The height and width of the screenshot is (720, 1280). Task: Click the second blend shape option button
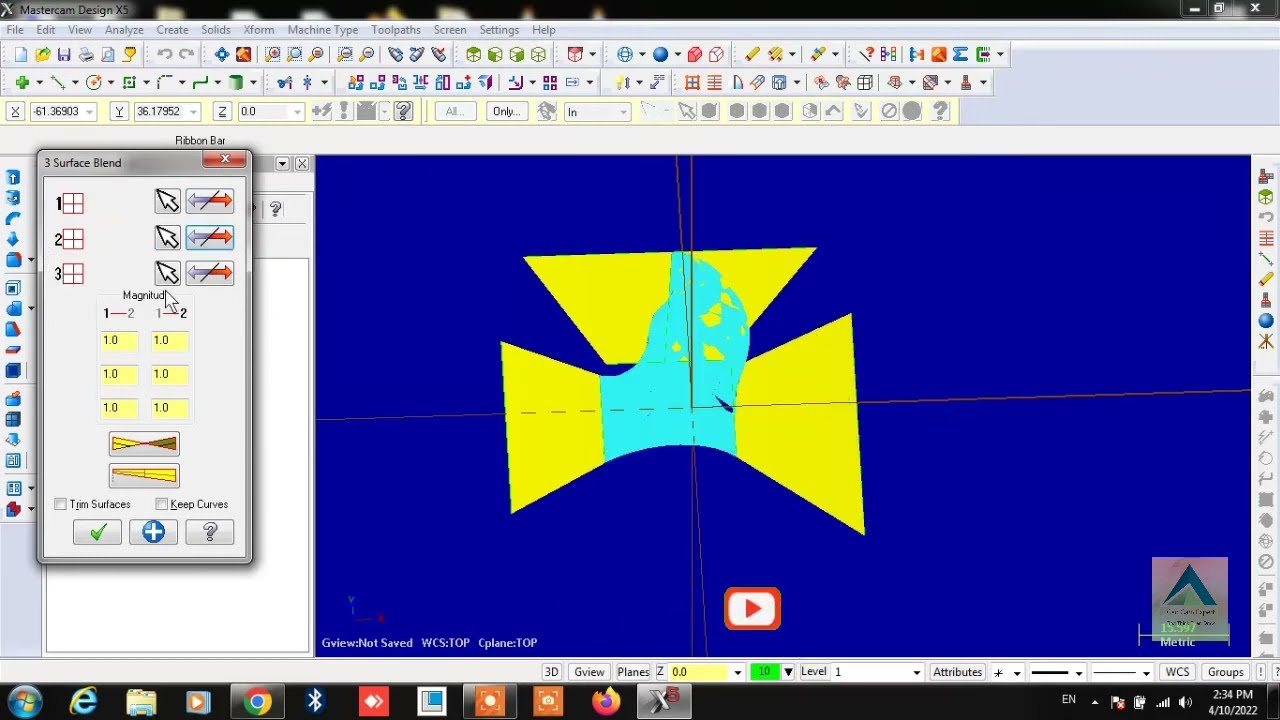(144, 476)
